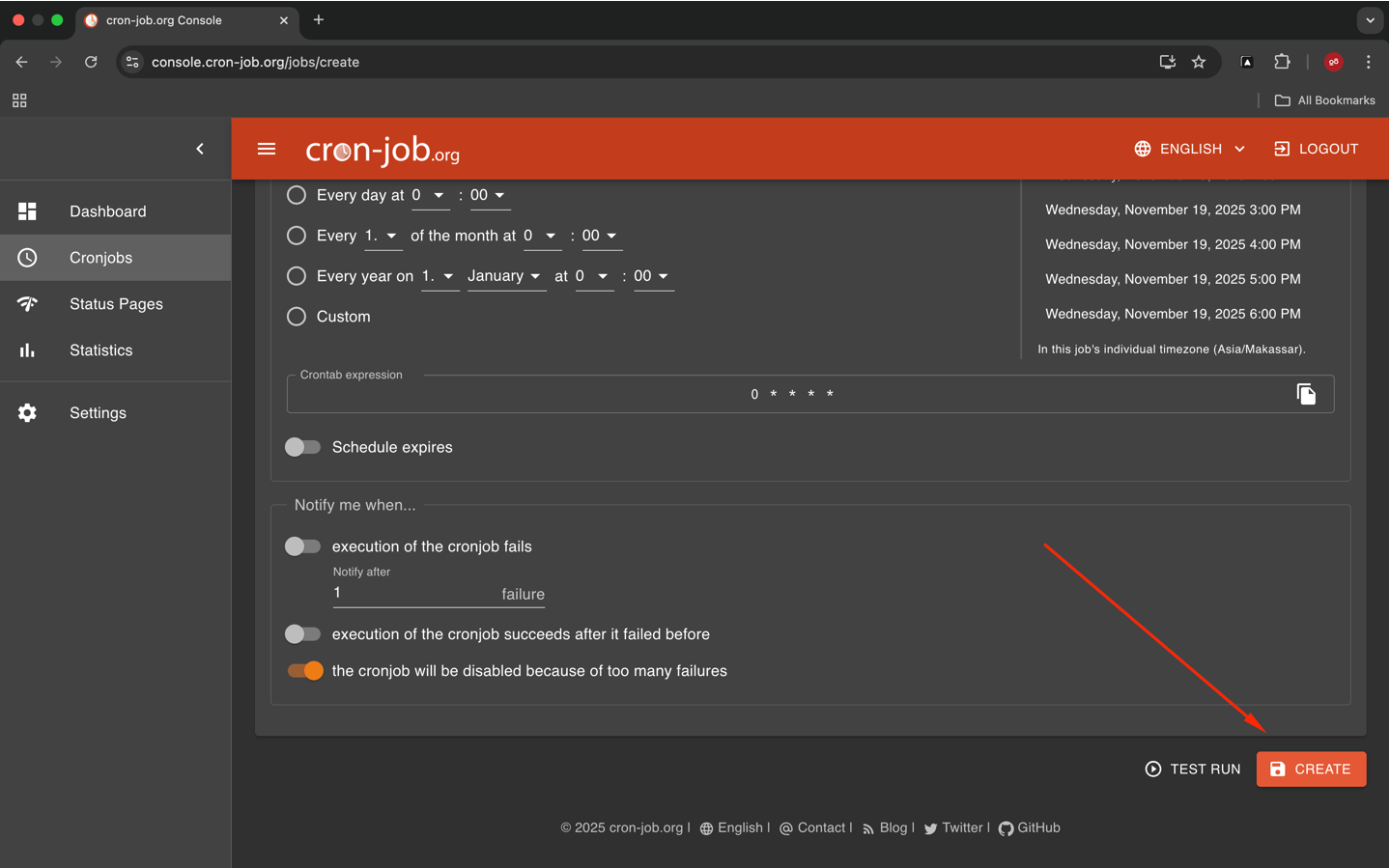Go to Status Pages in the sidebar
1390x868 pixels.
click(x=116, y=304)
